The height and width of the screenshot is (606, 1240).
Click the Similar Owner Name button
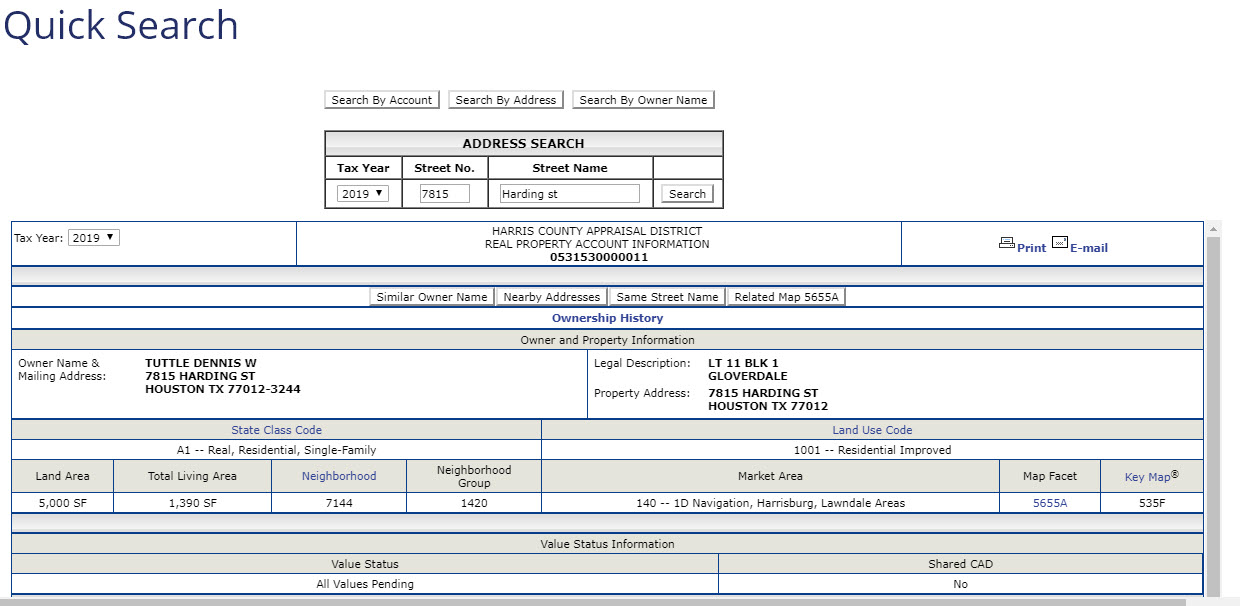click(432, 297)
